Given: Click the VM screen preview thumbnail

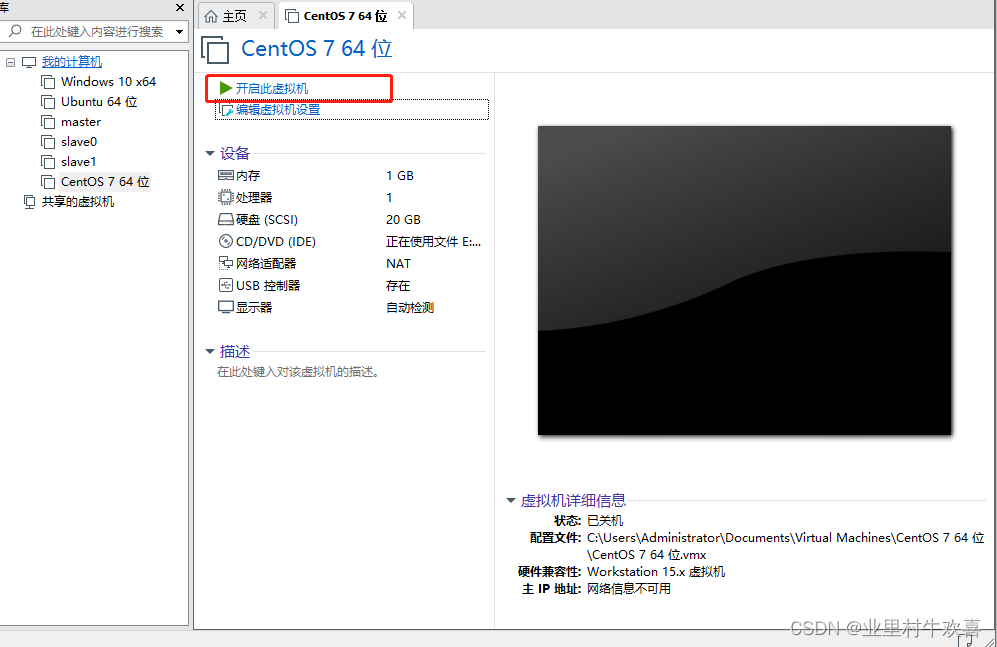Looking at the screenshot, I should [745, 280].
